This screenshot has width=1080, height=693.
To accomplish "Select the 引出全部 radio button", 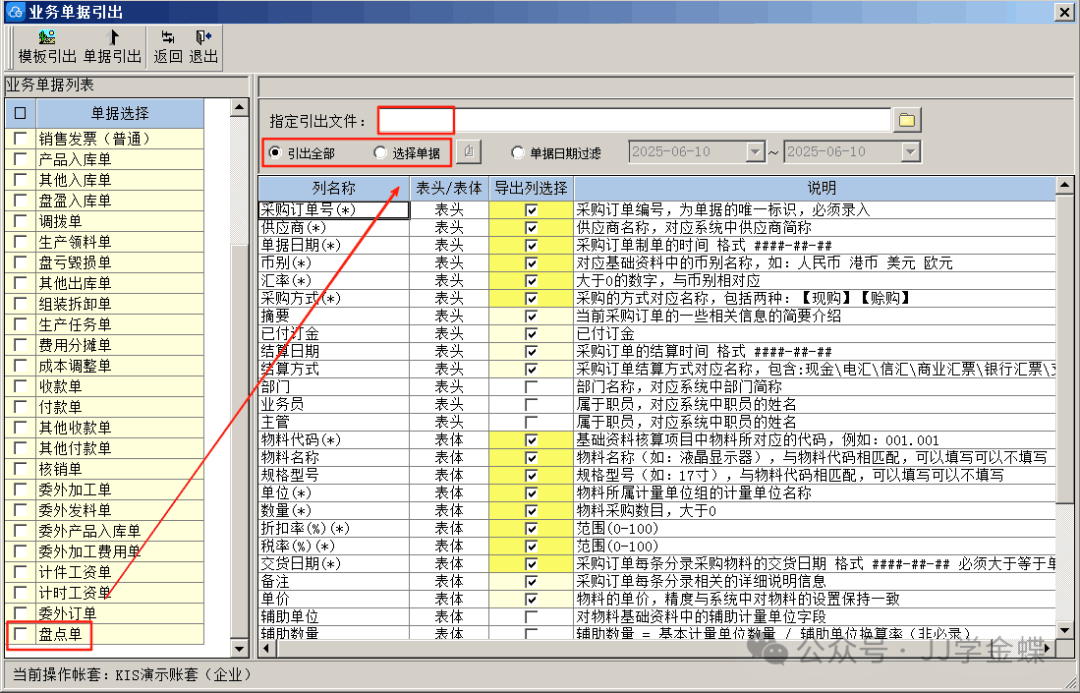I will click(x=275, y=153).
